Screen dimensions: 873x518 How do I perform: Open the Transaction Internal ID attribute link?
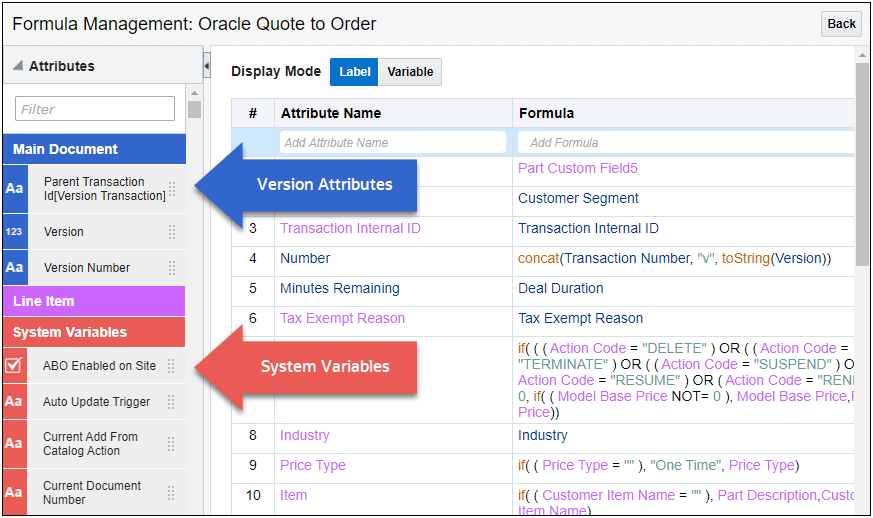[350, 229]
